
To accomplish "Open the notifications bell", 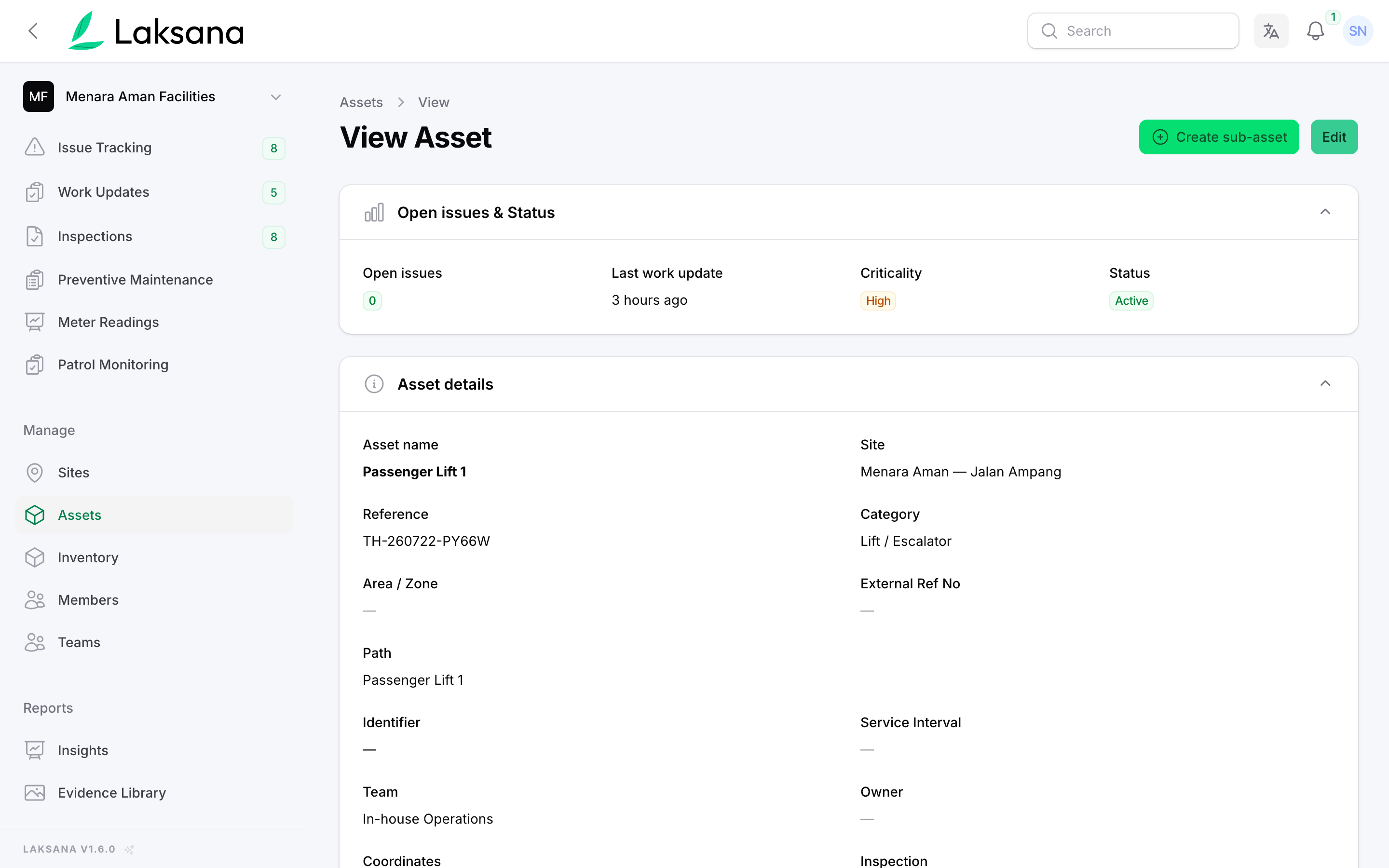I will (1315, 31).
